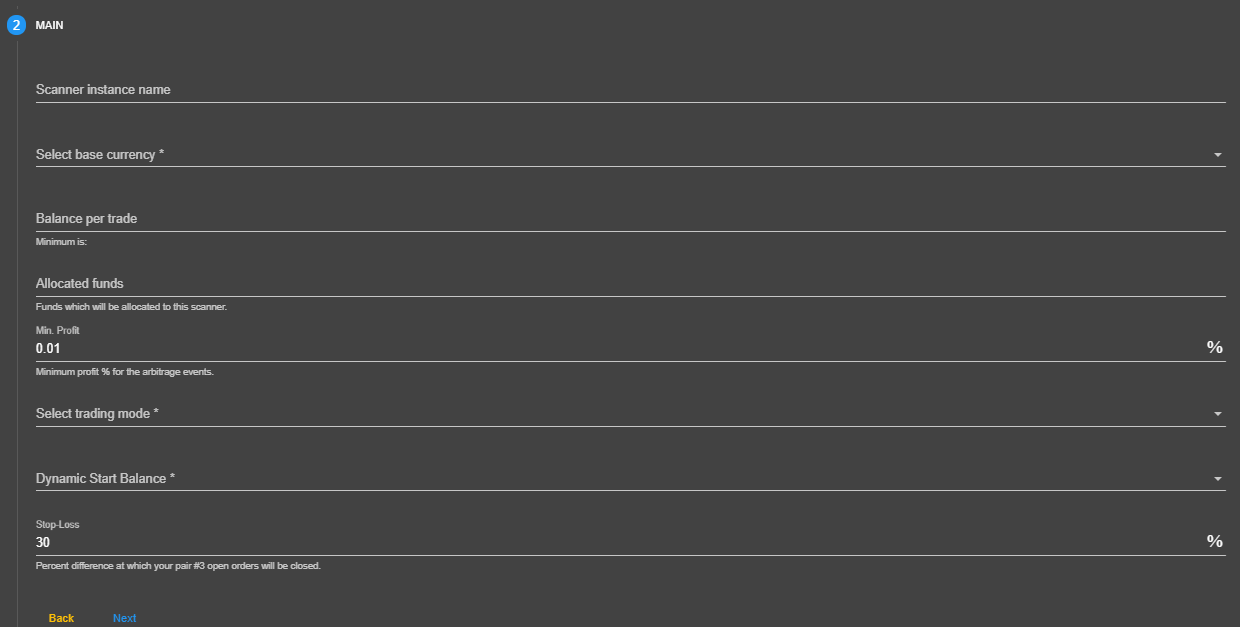
Task: Open the Dynamic Start Balance dropdown field
Action: pos(630,478)
